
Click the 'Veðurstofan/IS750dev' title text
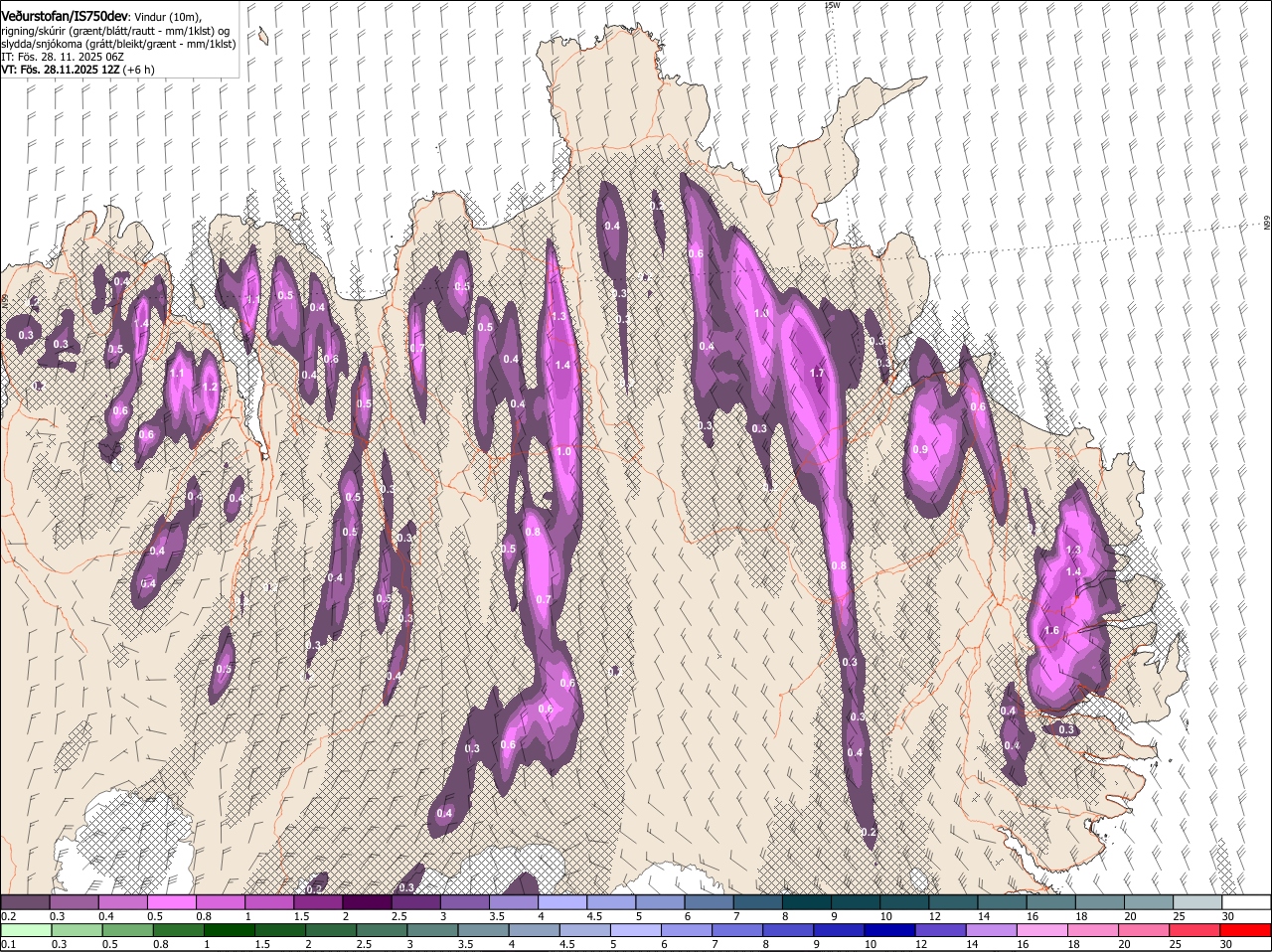tap(64, 16)
